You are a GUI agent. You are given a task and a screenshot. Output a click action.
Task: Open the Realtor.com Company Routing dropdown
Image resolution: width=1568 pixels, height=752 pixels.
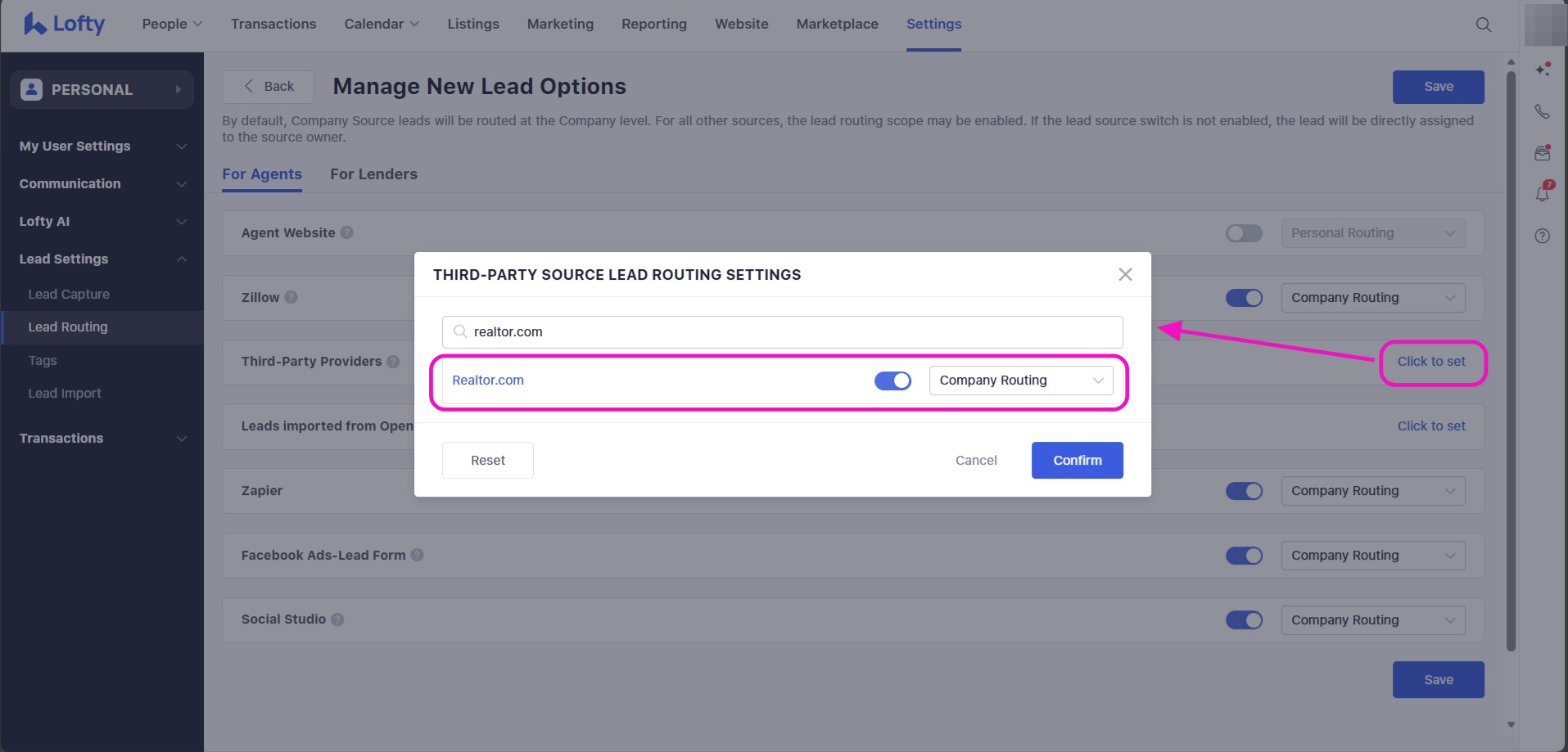[x=1020, y=381]
